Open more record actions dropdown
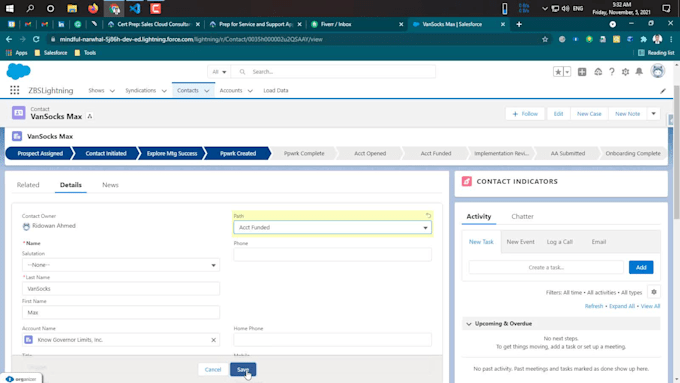This screenshot has width=680, height=383. tap(653, 114)
